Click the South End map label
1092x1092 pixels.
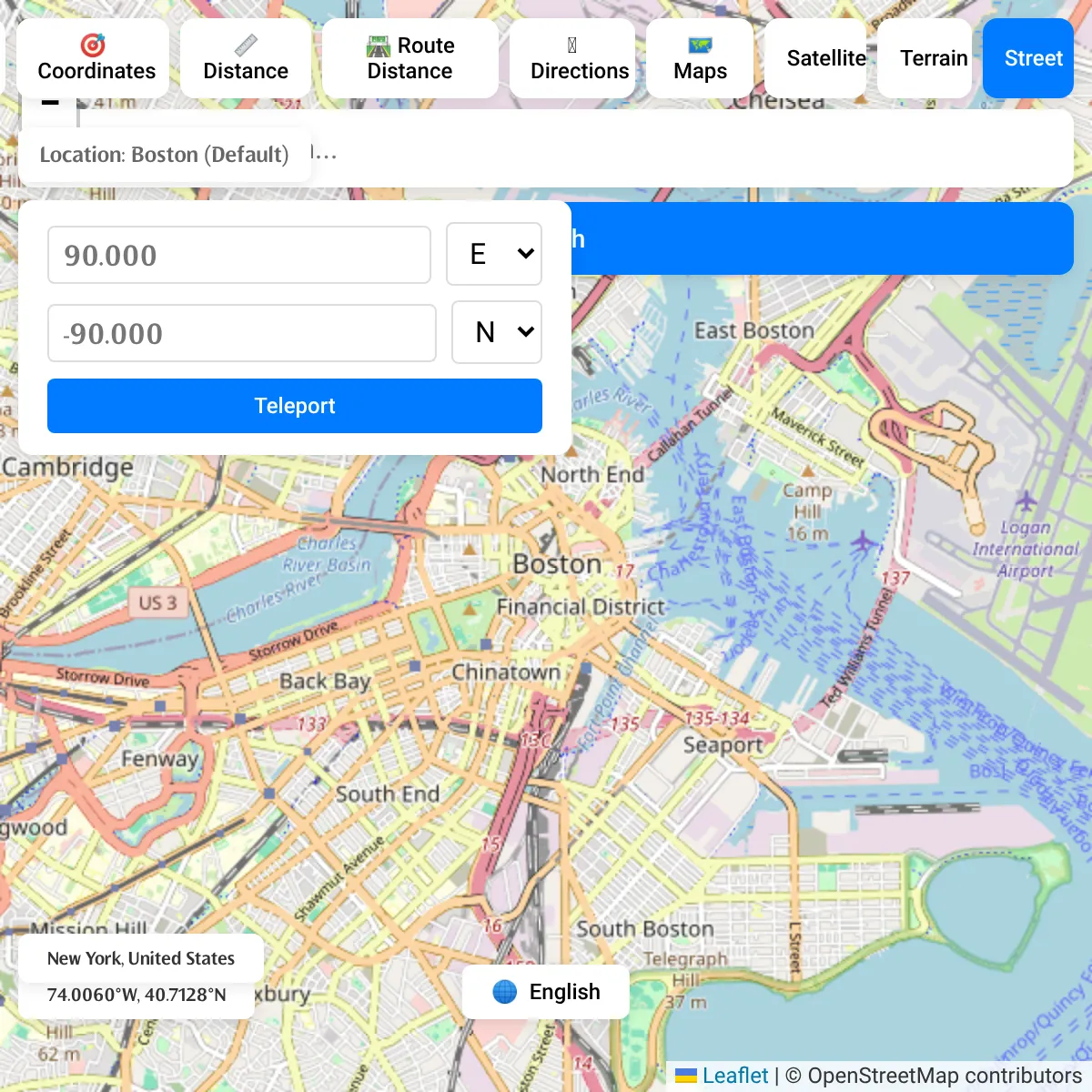(x=388, y=794)
